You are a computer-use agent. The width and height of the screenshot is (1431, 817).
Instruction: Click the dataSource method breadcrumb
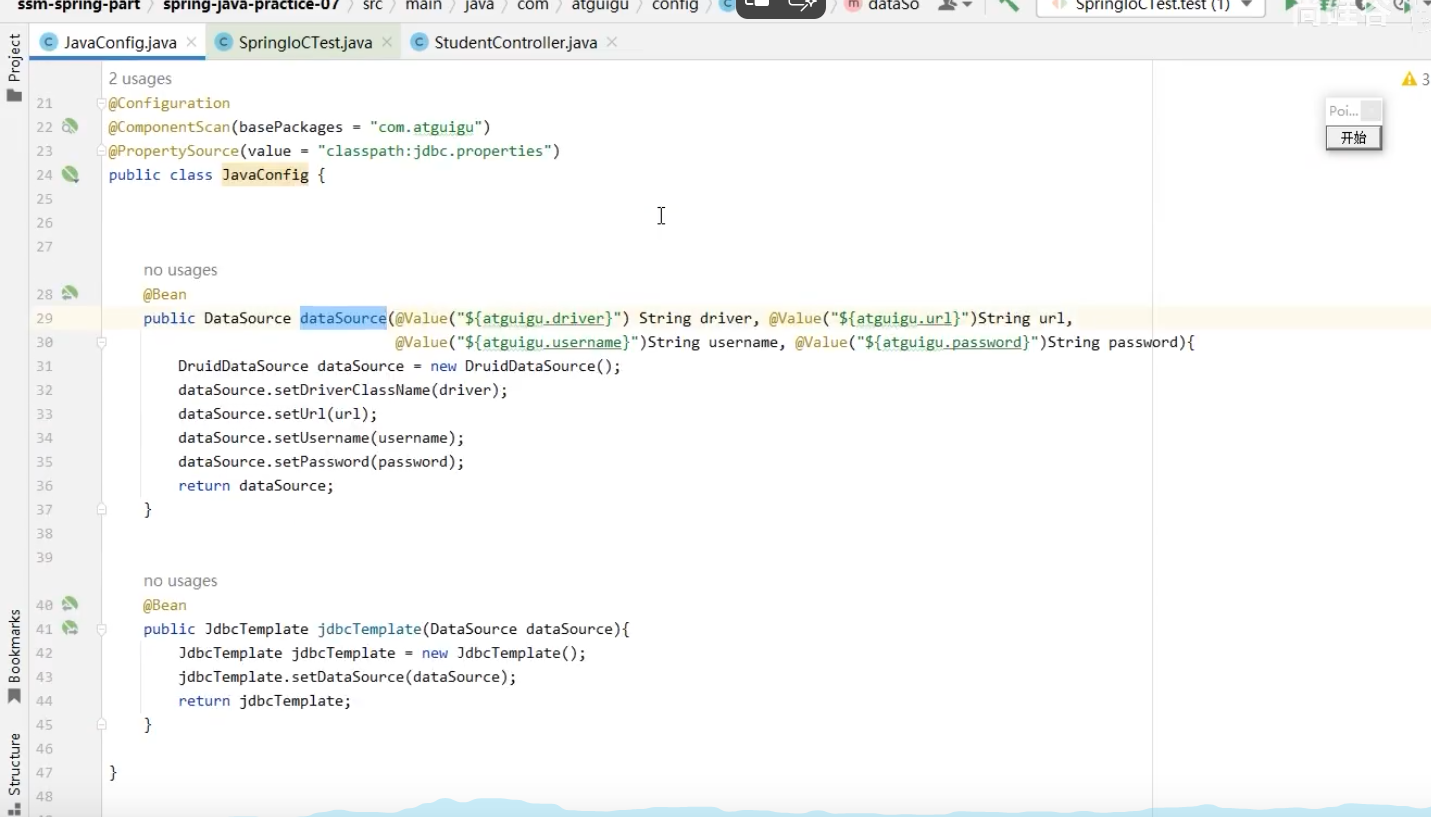[882, 5]
